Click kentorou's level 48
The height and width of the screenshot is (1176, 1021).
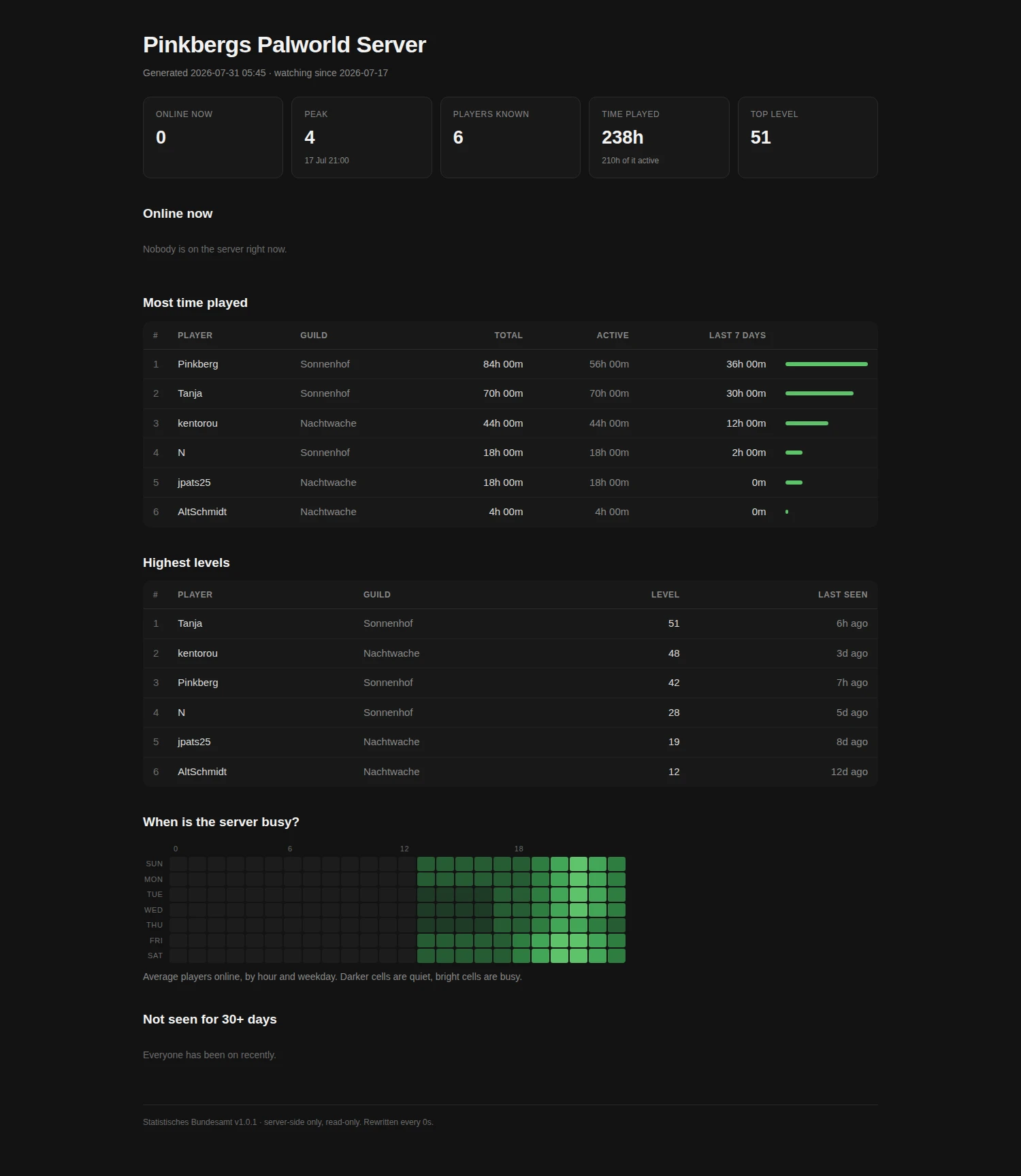click(x=674, y=653)
